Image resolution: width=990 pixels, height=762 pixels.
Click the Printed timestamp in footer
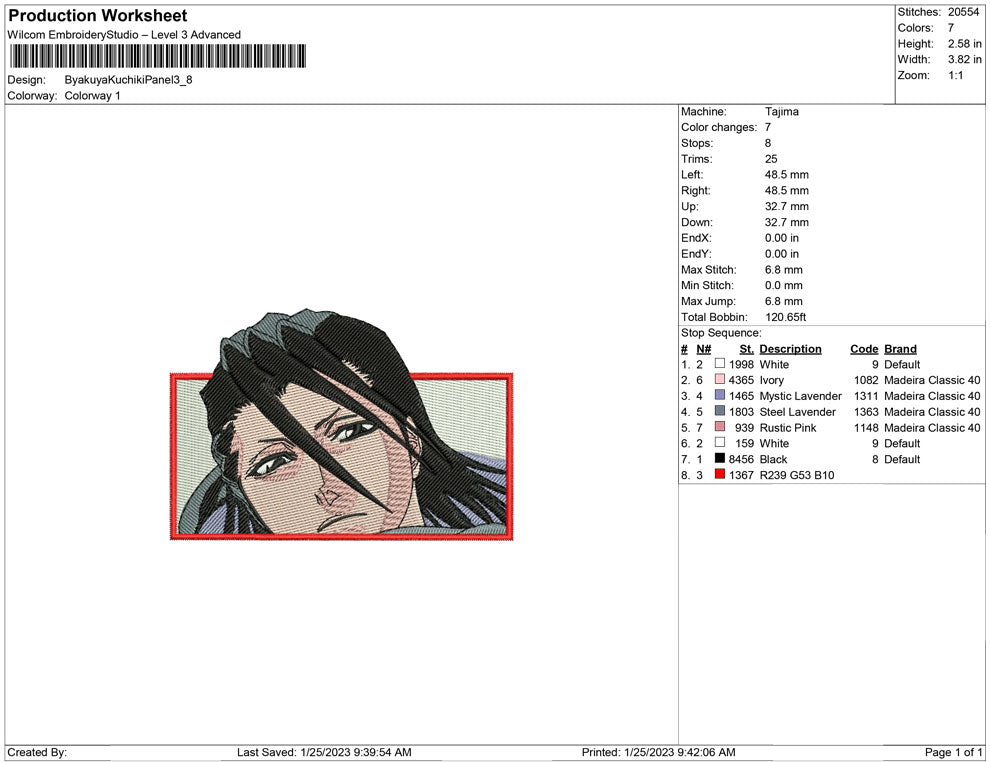coord(659,752)
